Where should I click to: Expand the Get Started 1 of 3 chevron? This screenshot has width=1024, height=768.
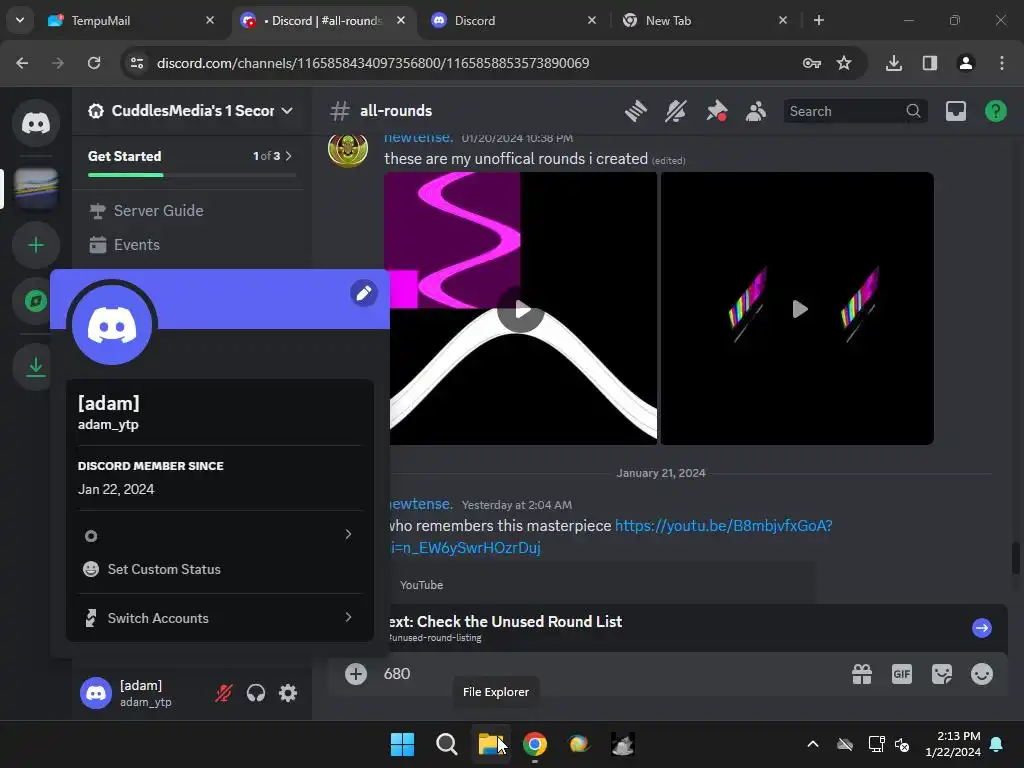tap(289, 156)
